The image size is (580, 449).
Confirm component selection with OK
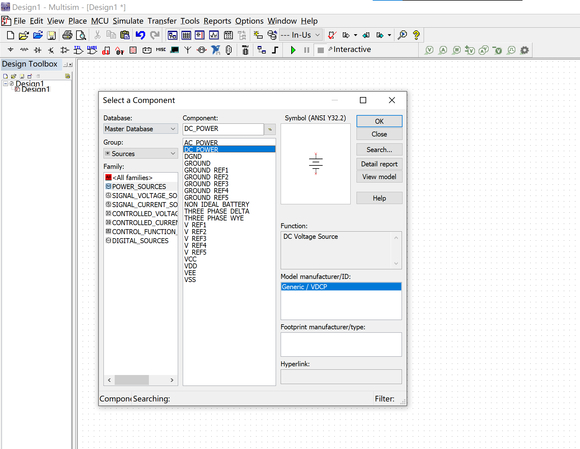tap(379, 121)
